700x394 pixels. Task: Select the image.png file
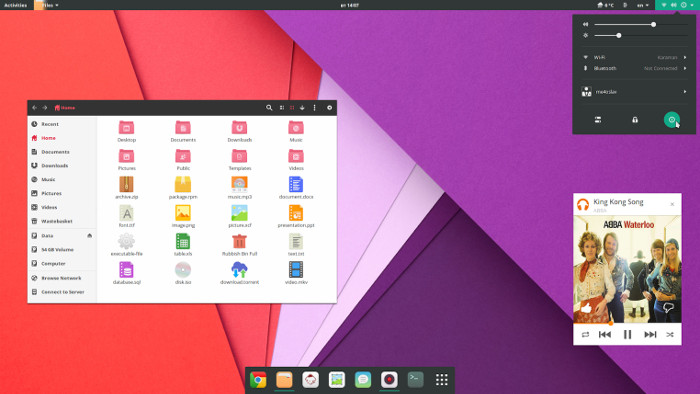tap(183, 213)
